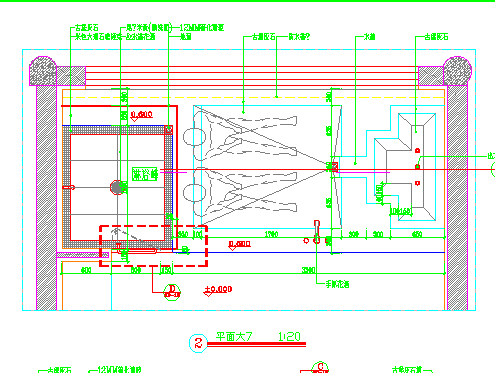Image resolution: width=495 pixels, height=373 pixels.
Task: Click the green boxed shower room label
Action: point(145,174)
